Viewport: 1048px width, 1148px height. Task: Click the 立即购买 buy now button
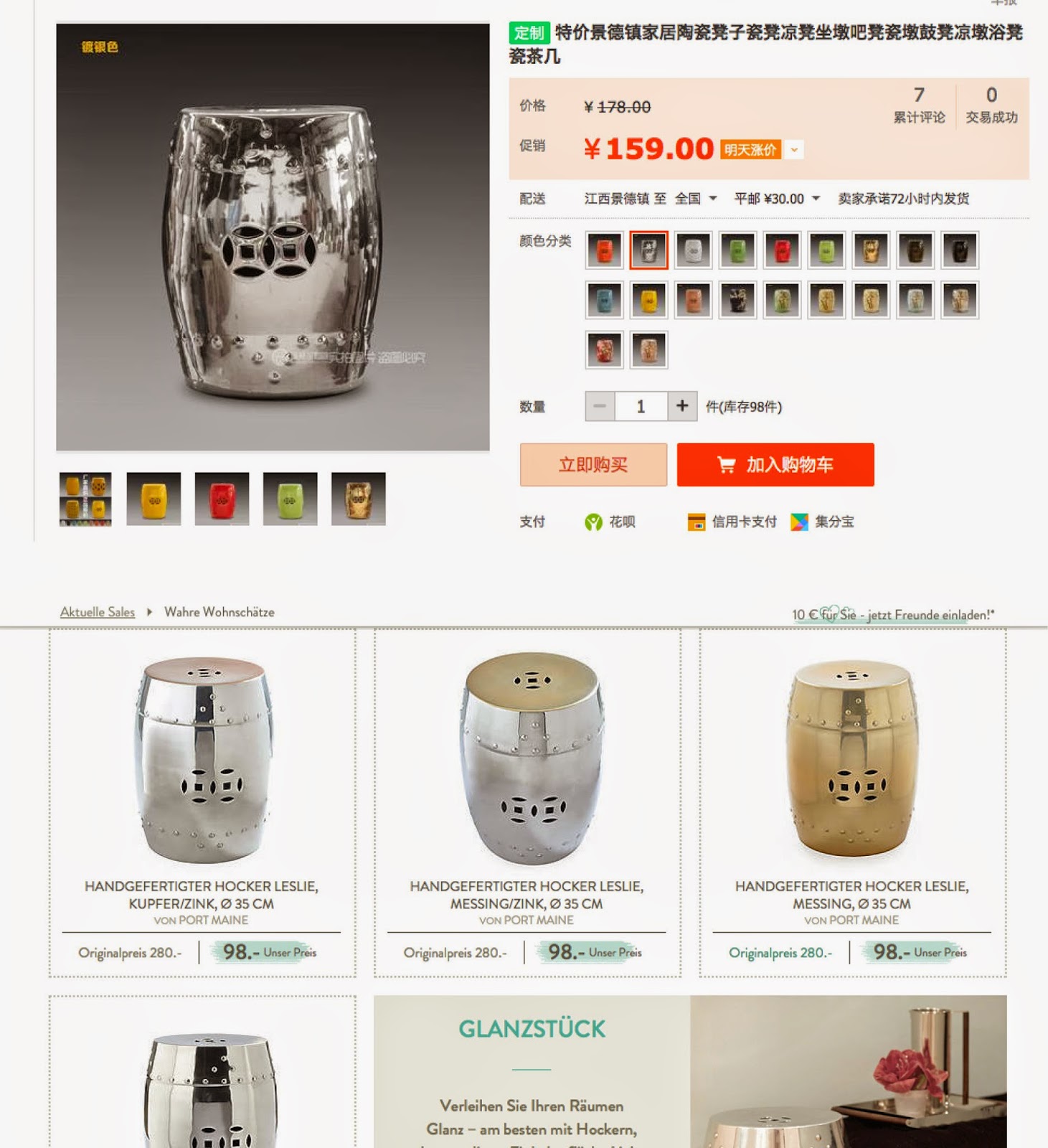[593, 465]
